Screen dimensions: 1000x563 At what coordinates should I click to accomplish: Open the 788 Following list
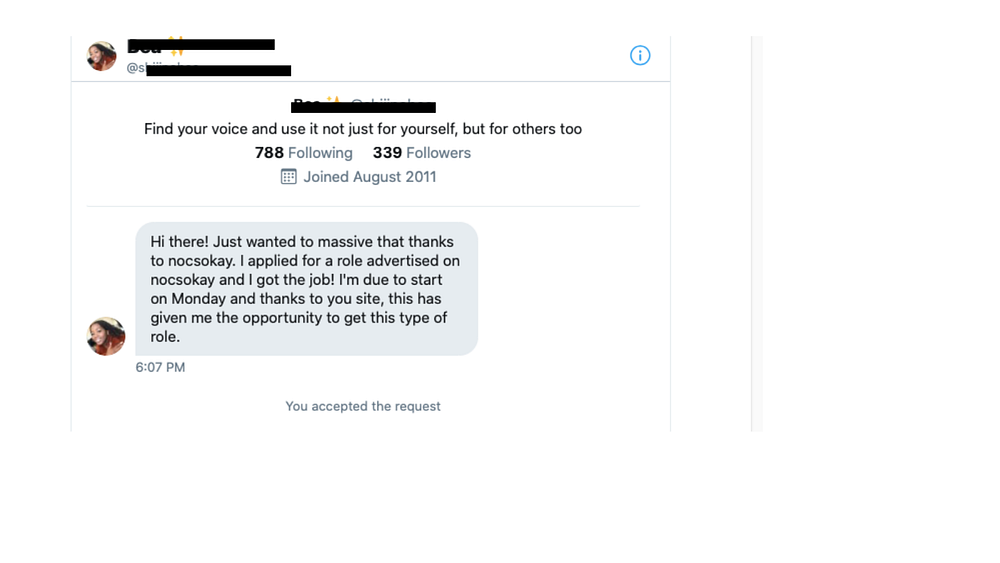(304, 153)
